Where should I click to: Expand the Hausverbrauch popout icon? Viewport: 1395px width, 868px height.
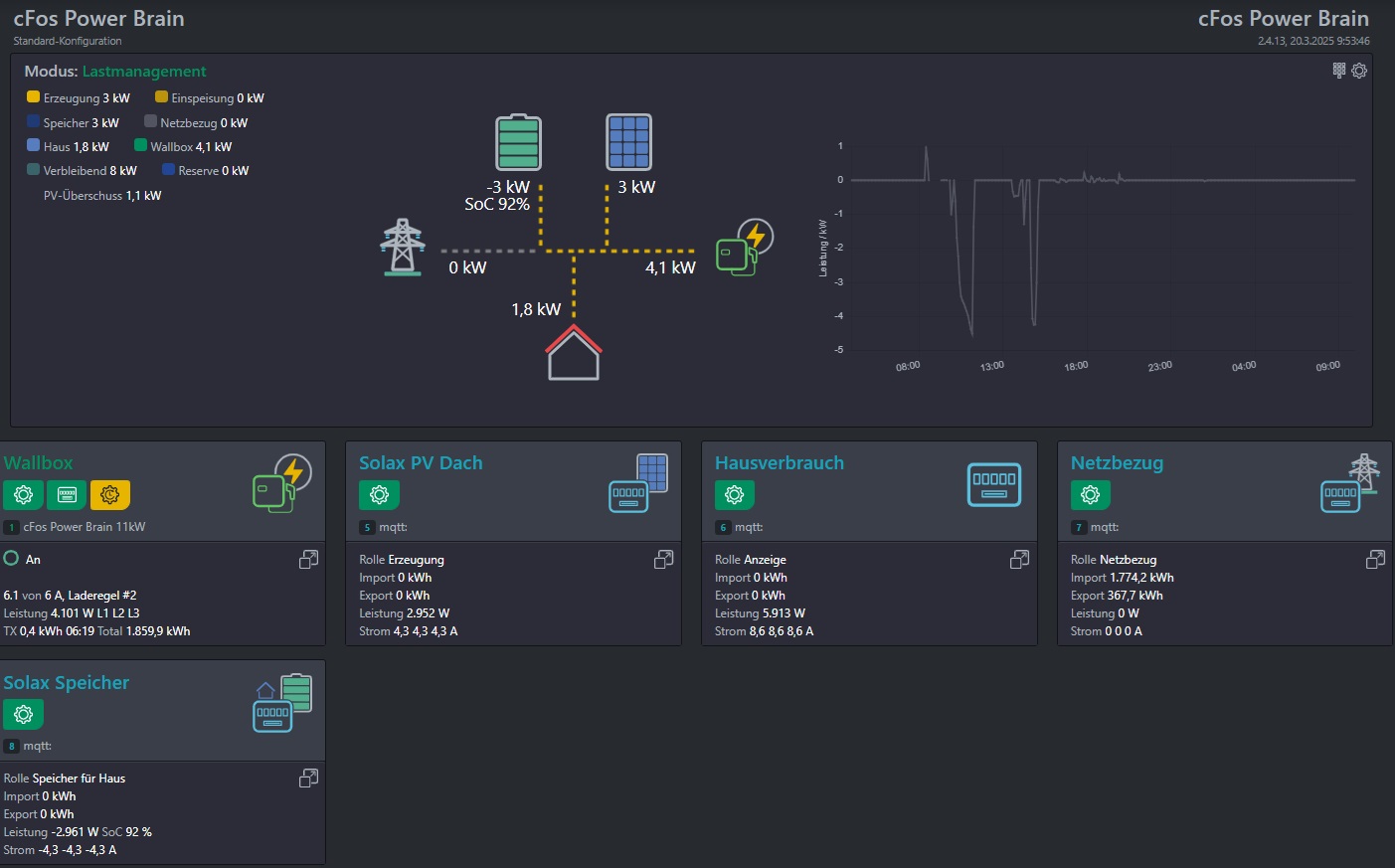[1020, 560]
